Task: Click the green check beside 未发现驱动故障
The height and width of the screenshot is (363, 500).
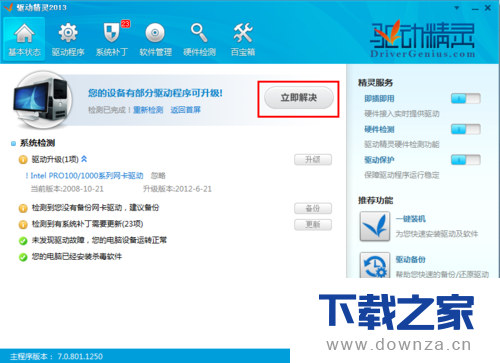Action: (x=23, y=240)
